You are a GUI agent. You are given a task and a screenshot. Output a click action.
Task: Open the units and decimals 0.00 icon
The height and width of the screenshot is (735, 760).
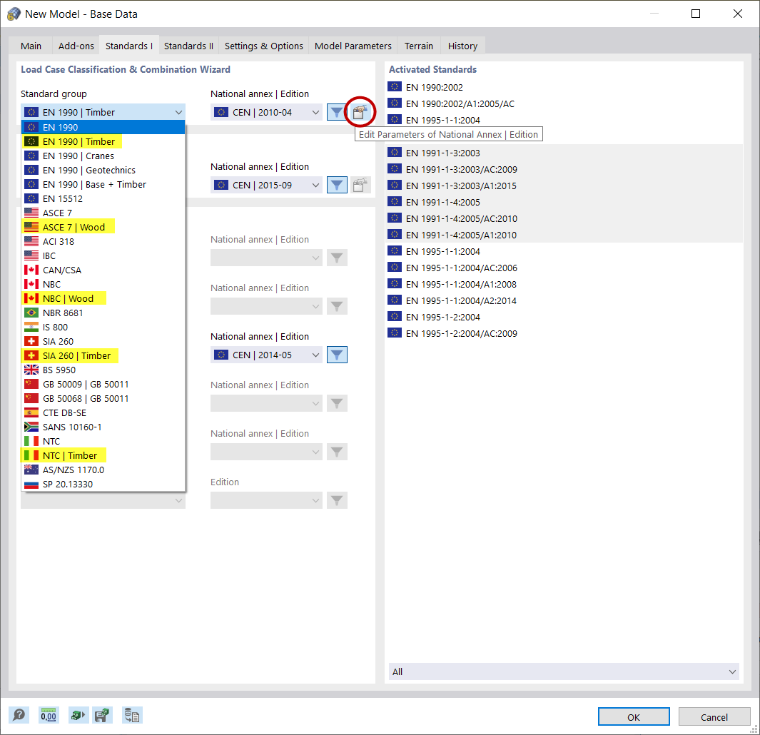(x=48, y=715)
